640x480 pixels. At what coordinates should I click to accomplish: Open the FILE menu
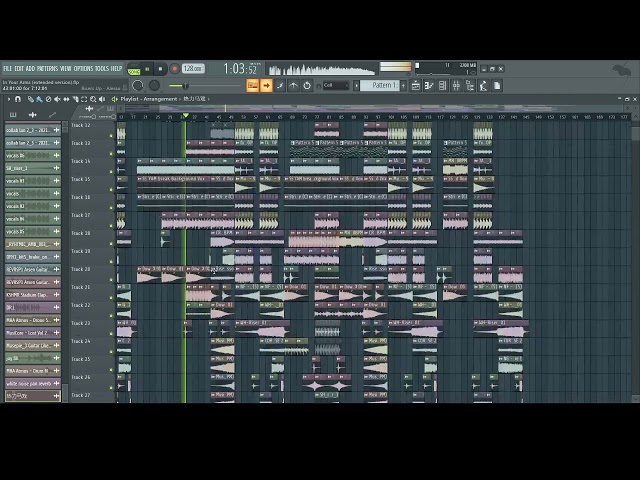tap(8, 69)
